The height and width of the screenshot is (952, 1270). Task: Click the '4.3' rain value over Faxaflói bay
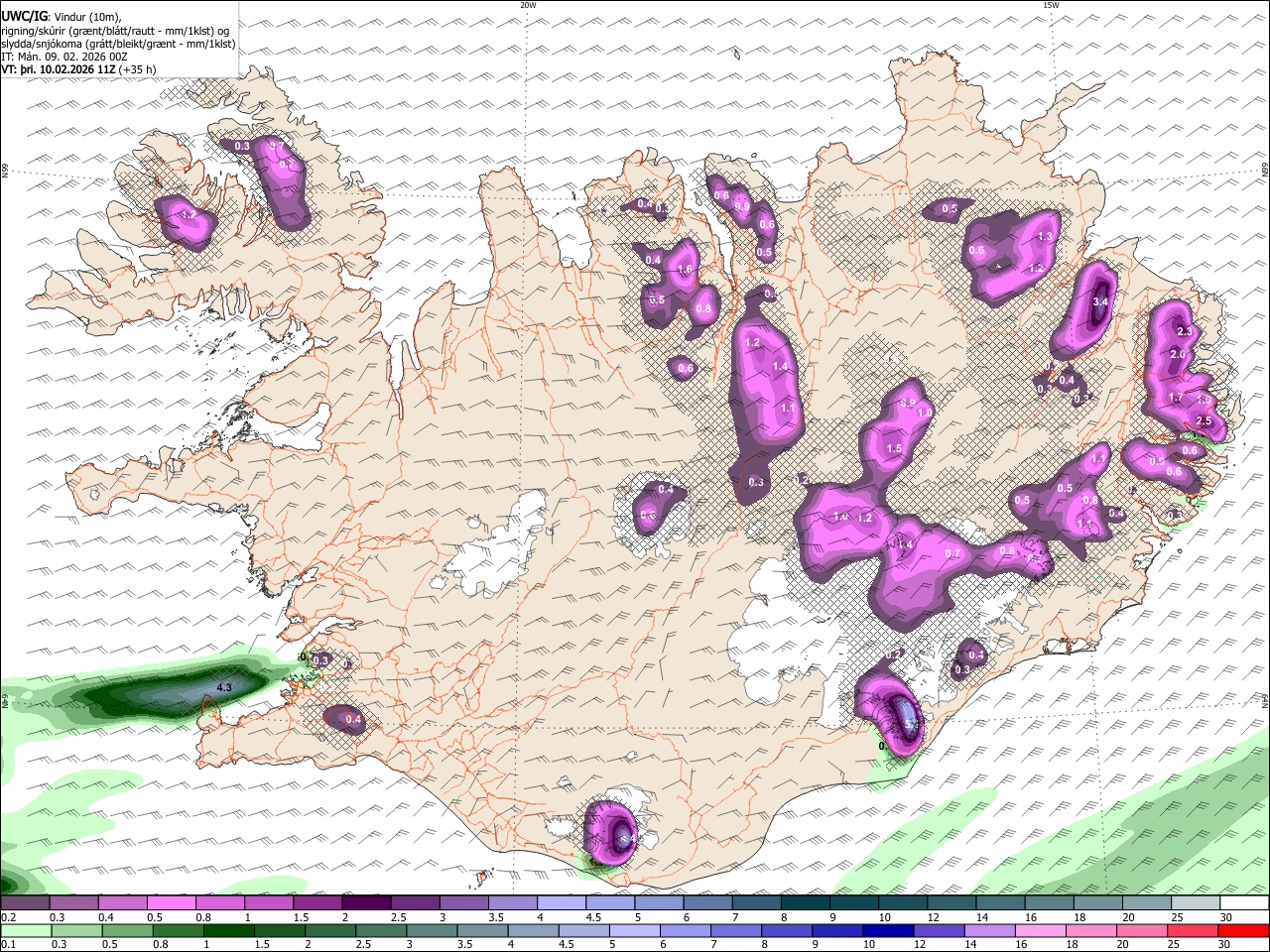point(224,687)
